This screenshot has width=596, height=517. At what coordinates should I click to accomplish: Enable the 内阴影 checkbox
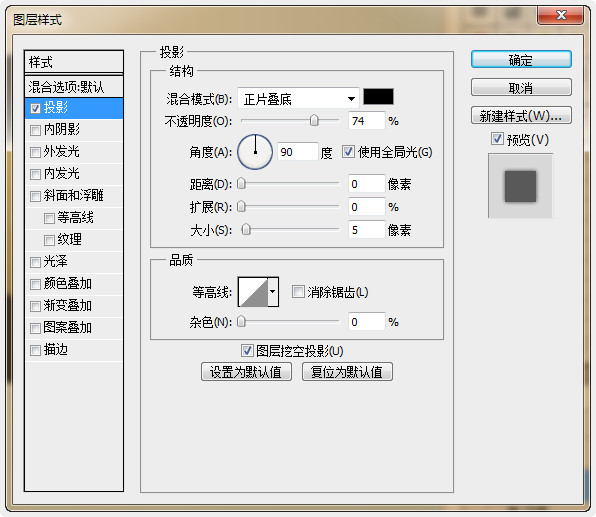pos(35,130)
